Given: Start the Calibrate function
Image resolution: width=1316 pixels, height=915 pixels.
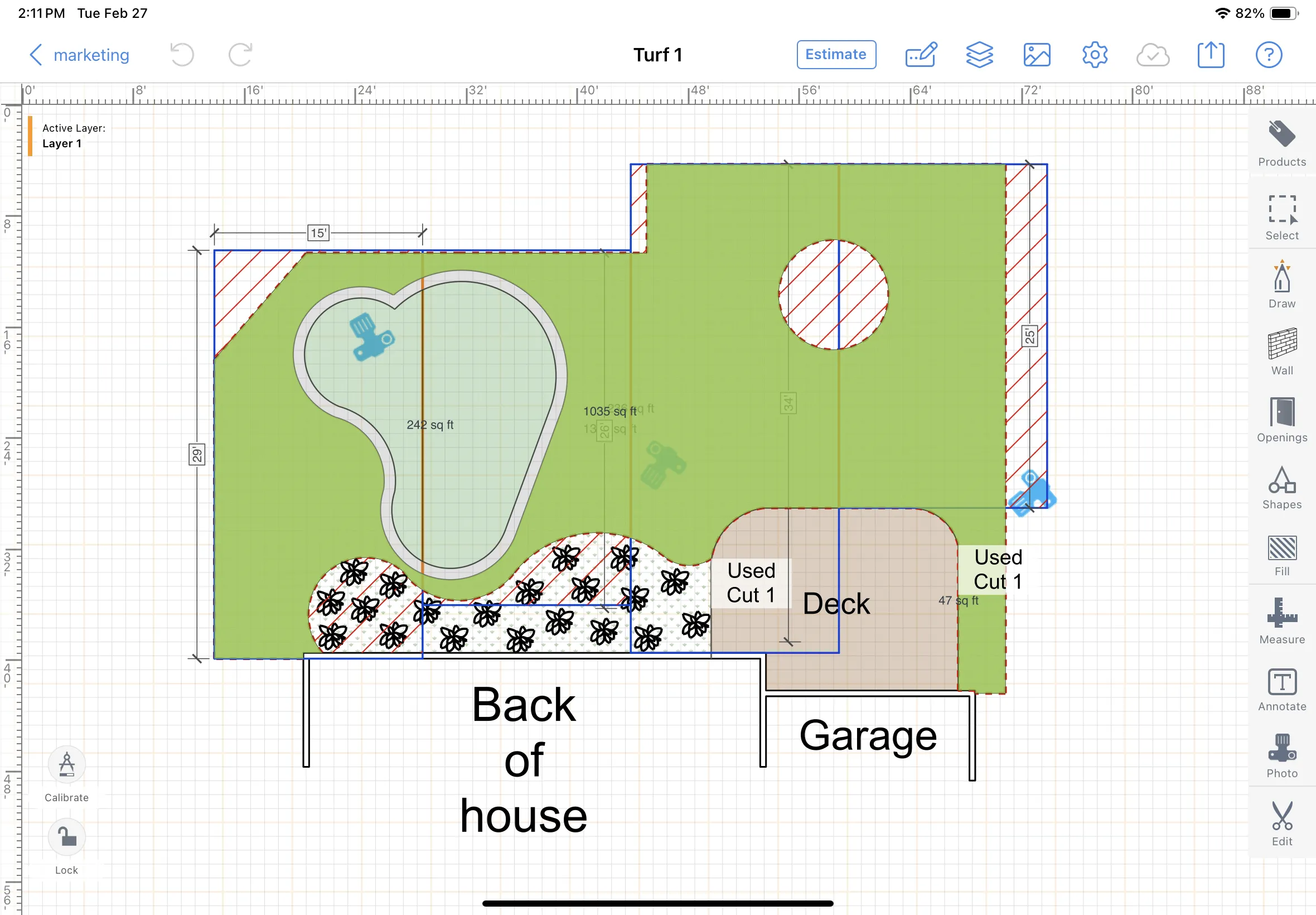Looking at the screenshot, I should (66, 764).
